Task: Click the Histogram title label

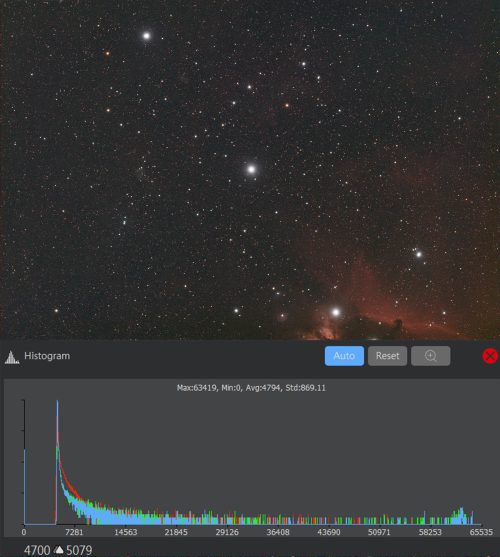Action: (47, 356)
